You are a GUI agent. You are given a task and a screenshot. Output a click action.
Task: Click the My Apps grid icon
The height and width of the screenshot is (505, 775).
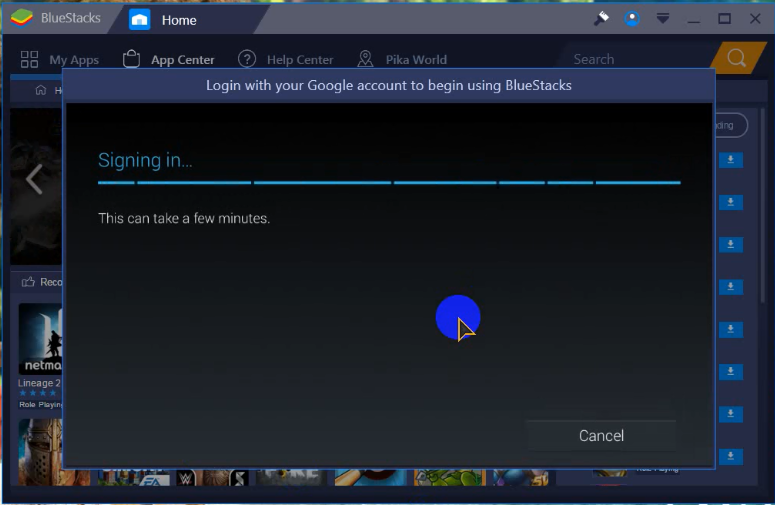29,59
